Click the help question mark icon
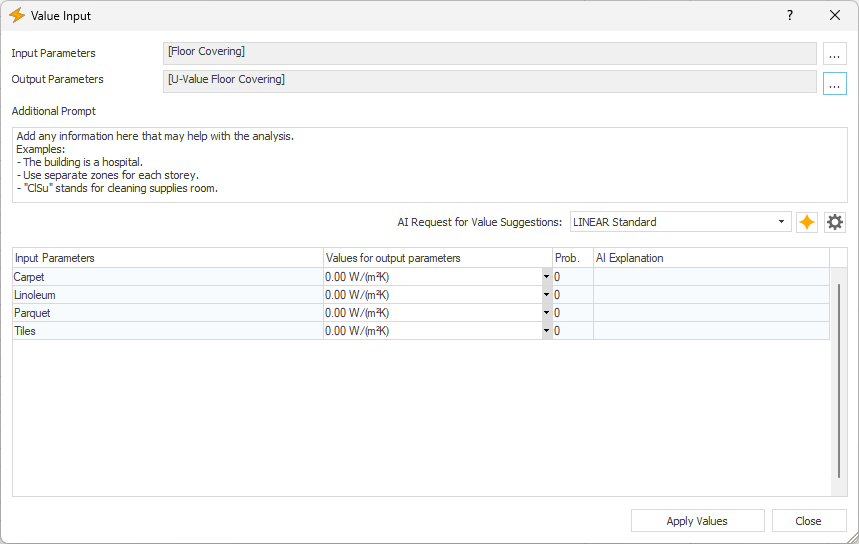 (x=789, y=15)
